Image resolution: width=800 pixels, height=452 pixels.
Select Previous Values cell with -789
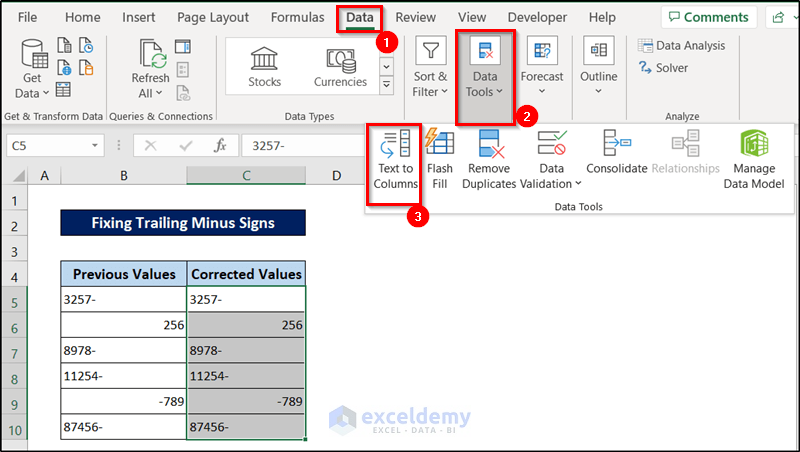pos(124,401)
